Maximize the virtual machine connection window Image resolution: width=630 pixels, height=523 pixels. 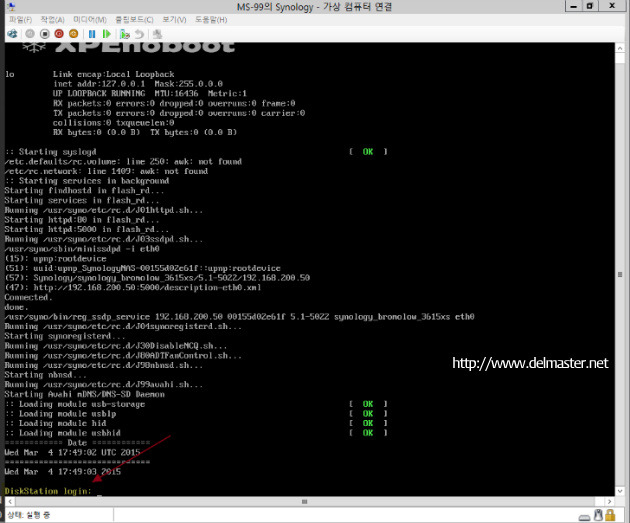coord(590,6)
